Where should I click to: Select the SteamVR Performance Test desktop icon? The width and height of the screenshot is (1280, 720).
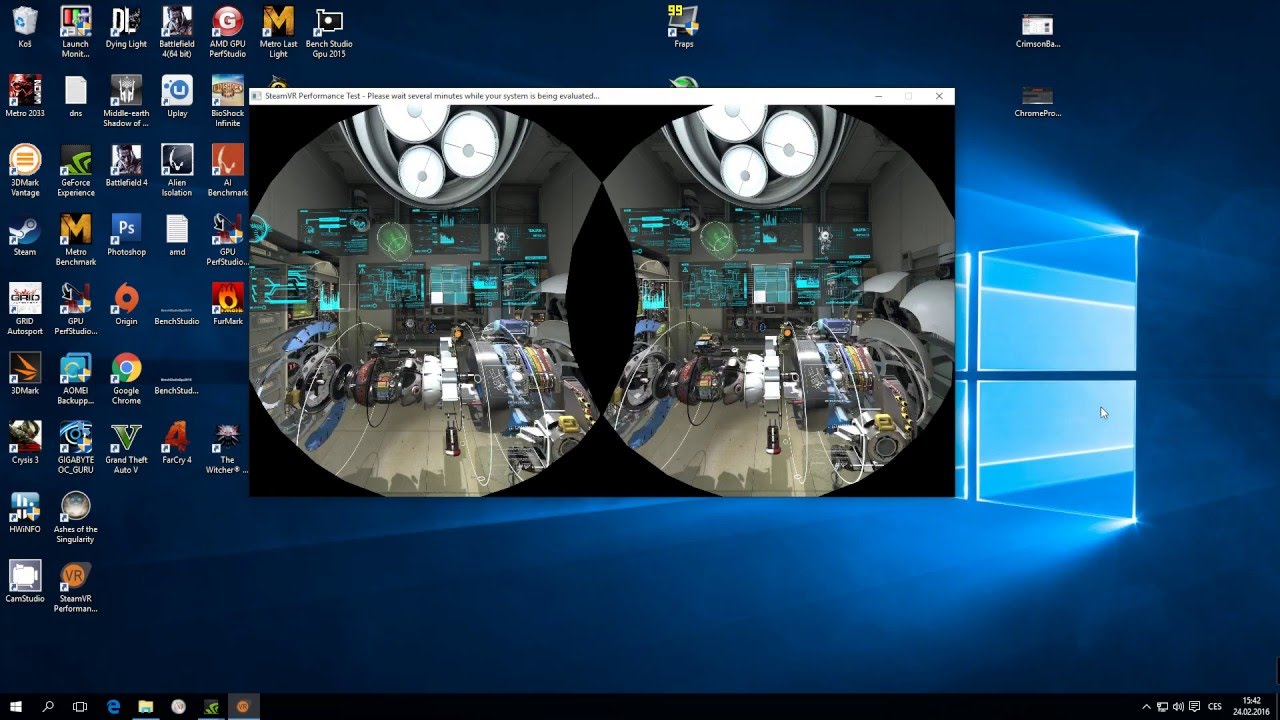point(76,586)
